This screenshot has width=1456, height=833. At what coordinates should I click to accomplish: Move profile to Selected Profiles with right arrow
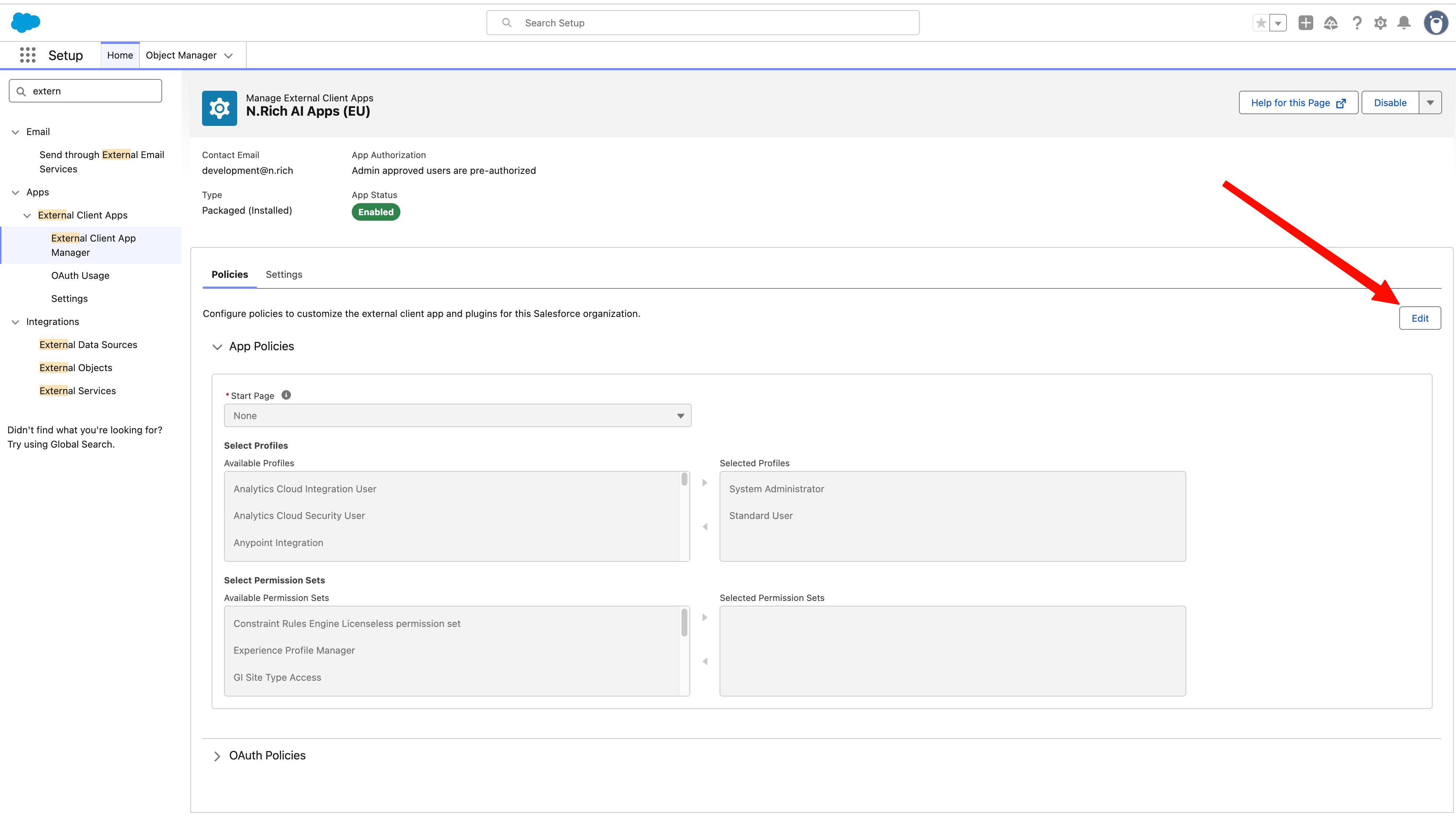click(x=705, y=483)
